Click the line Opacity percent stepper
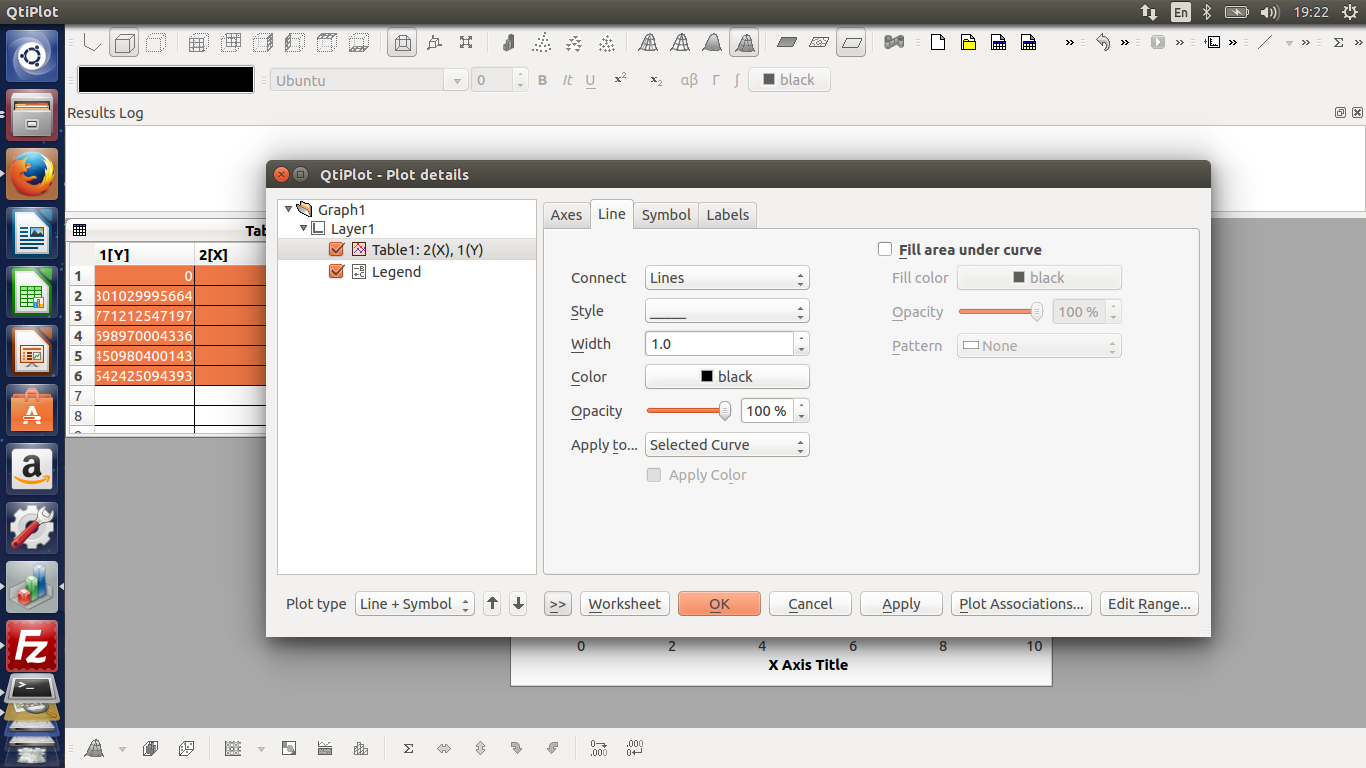 pos(801,411)
